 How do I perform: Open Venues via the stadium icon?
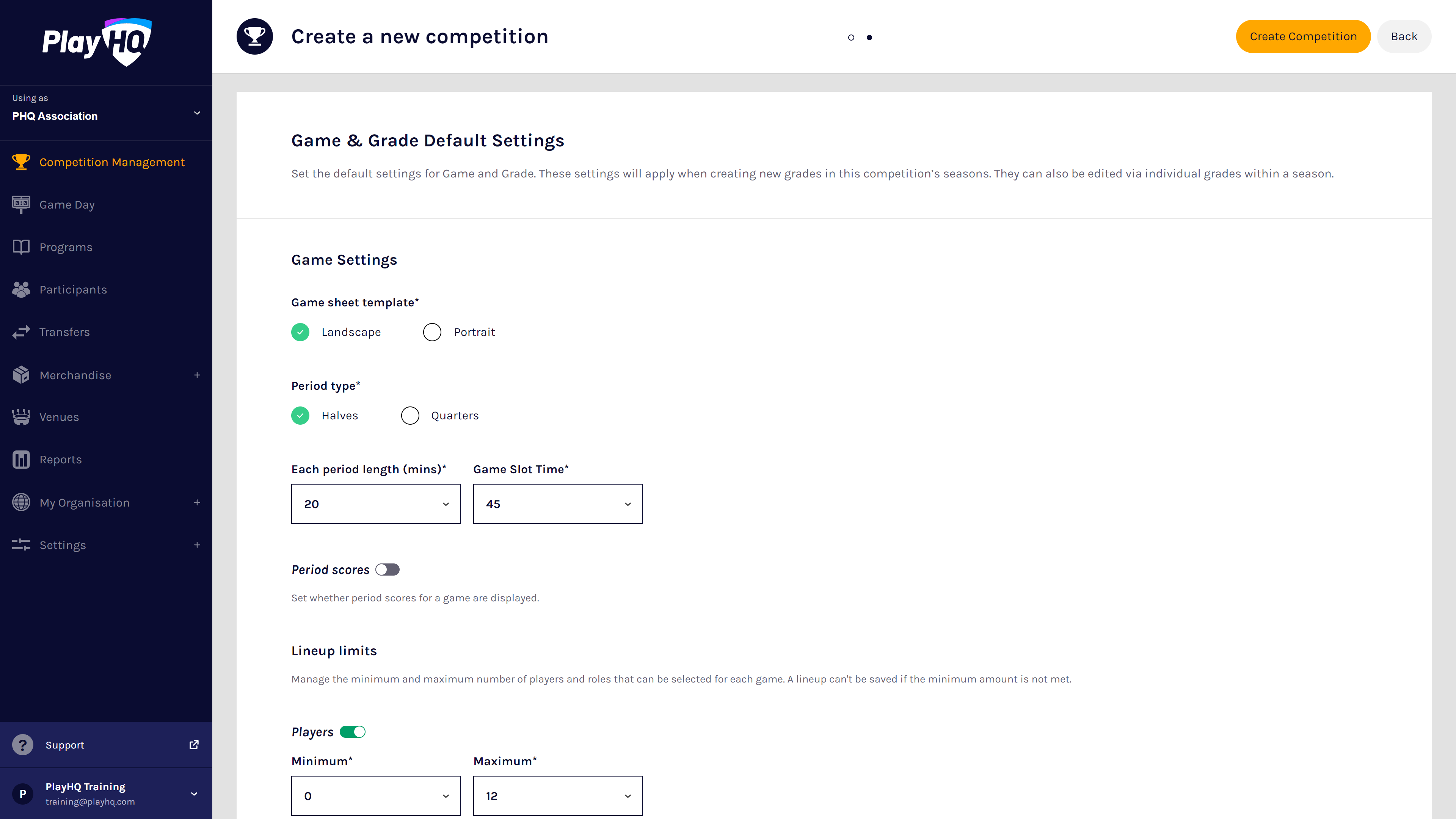click(x=21, y=417)
